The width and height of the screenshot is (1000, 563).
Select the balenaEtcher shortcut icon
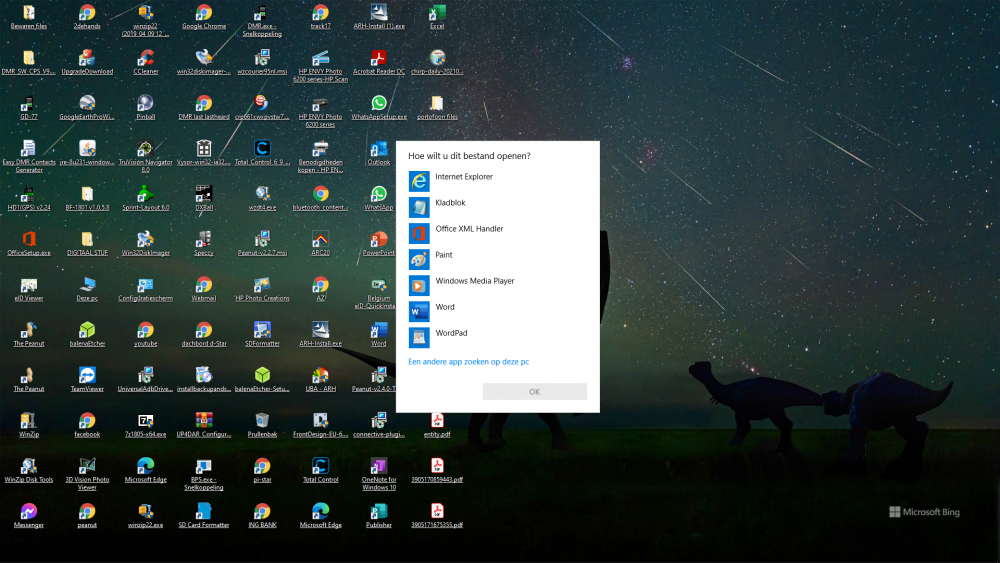pyautogui.click(x=87, y=330)
